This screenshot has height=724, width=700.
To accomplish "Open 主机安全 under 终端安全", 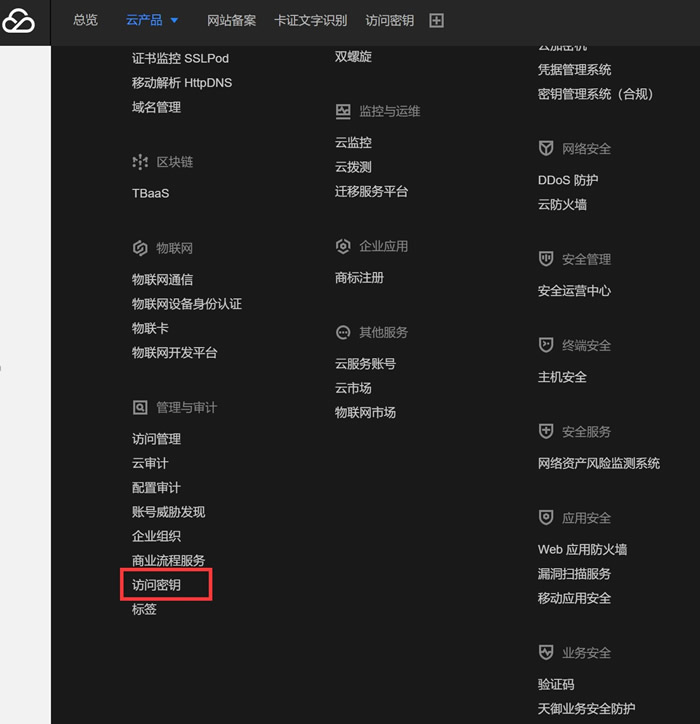I will tap(562, 377).
